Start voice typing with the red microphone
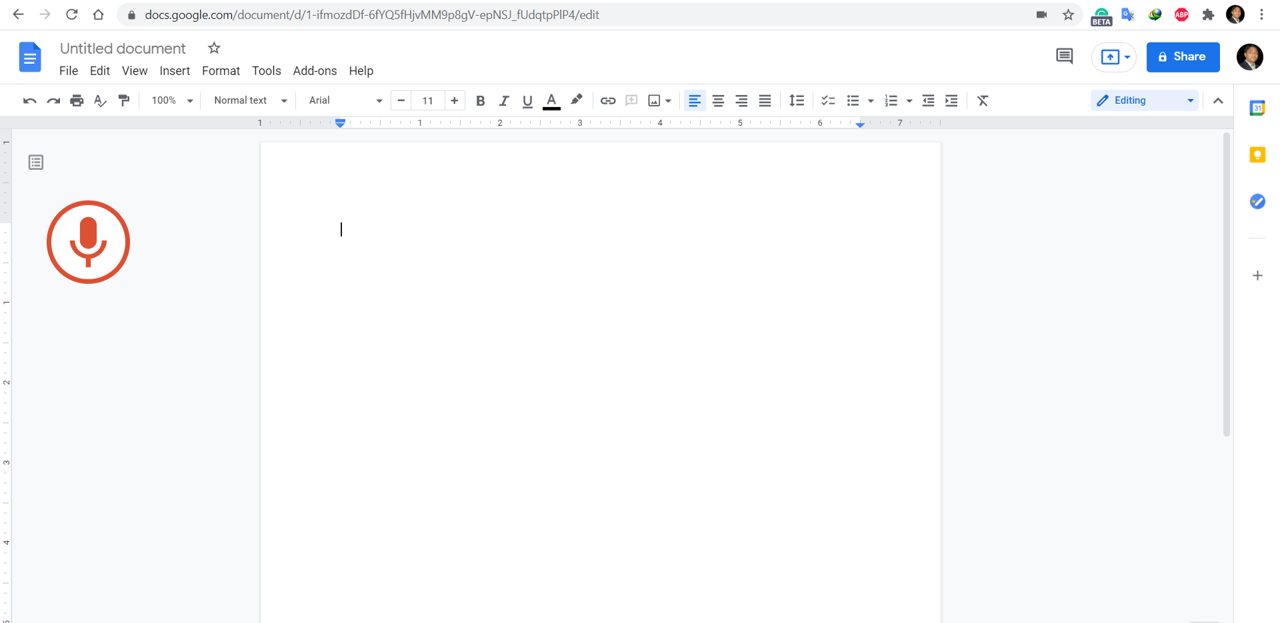The width and height of the screenshot is (1280, 623). pyautogui.click(x=88, y=242)
